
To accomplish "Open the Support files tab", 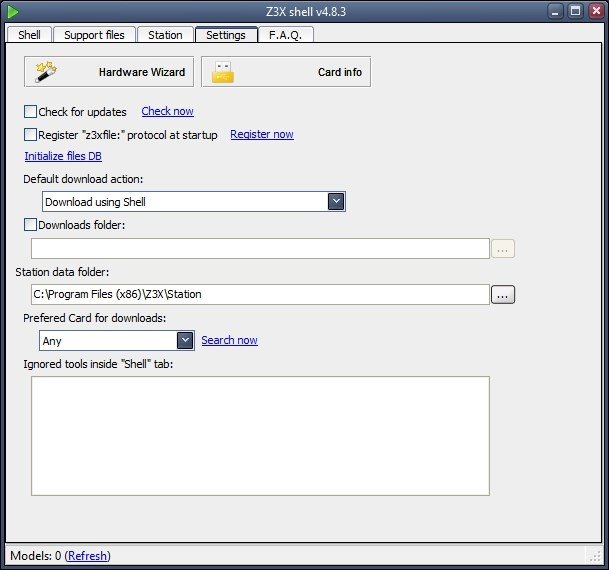I will coord(94,35).
